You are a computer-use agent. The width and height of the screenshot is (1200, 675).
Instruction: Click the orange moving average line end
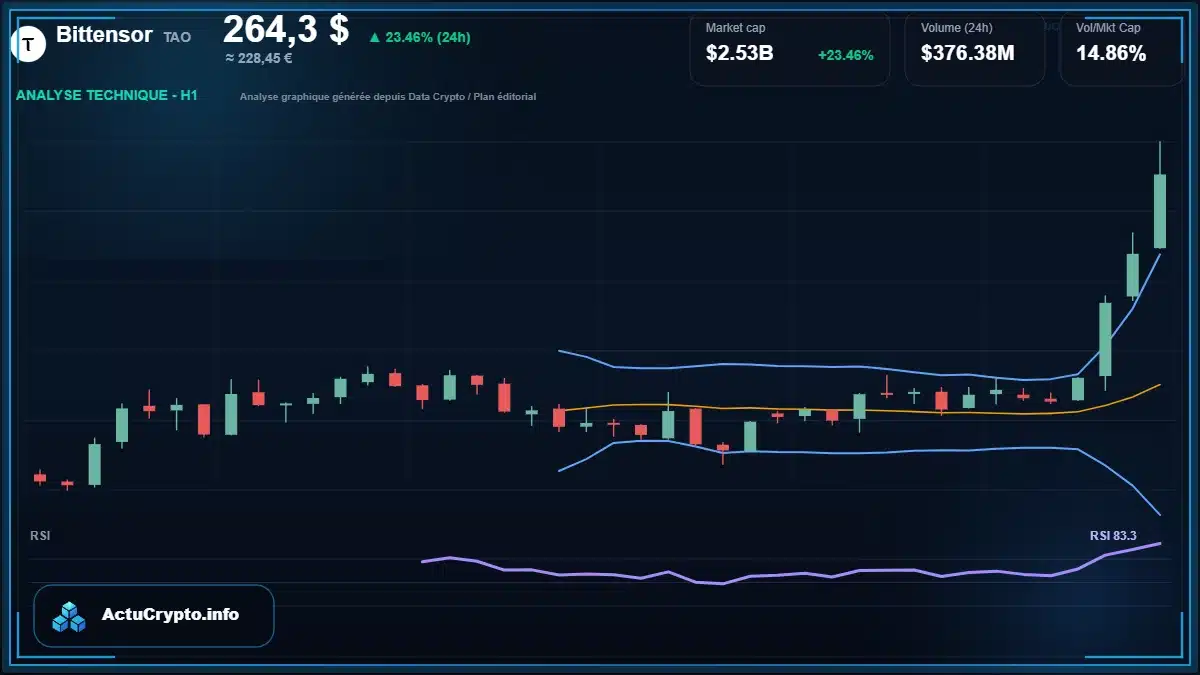pyautogui.click(x=1159, y=384)
